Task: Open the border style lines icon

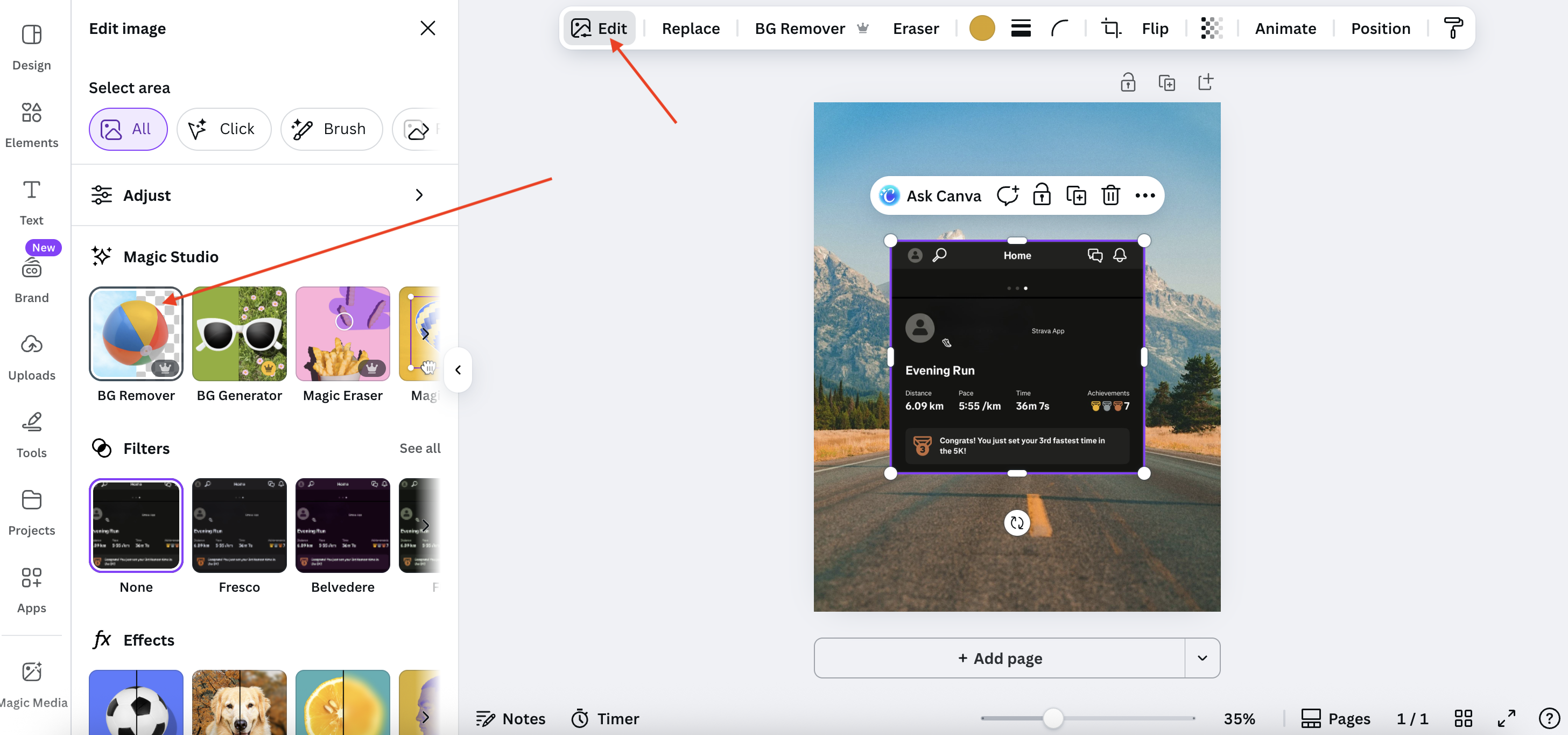Action: pos(1021,29)
